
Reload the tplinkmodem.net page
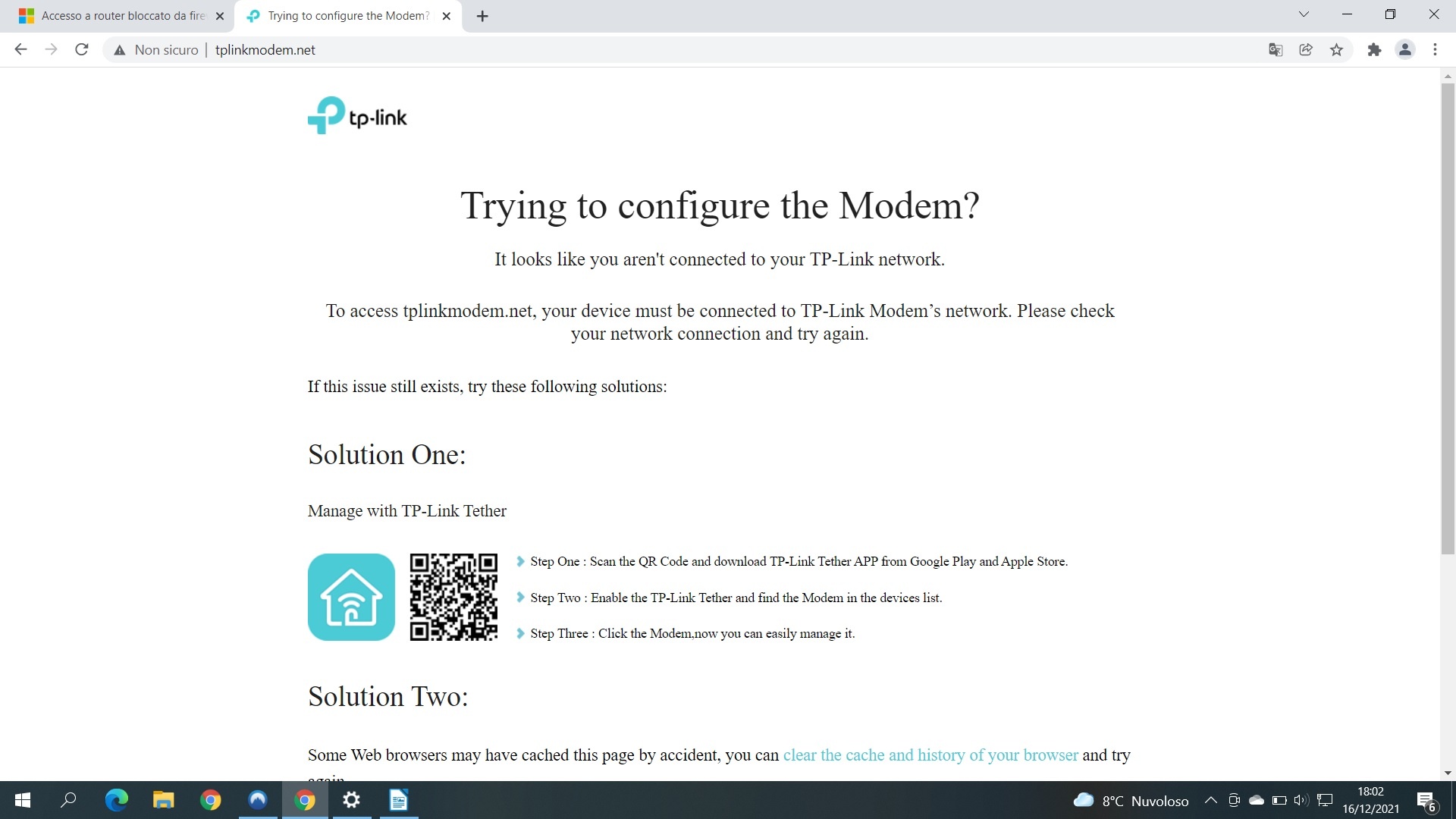pos(82,49)
